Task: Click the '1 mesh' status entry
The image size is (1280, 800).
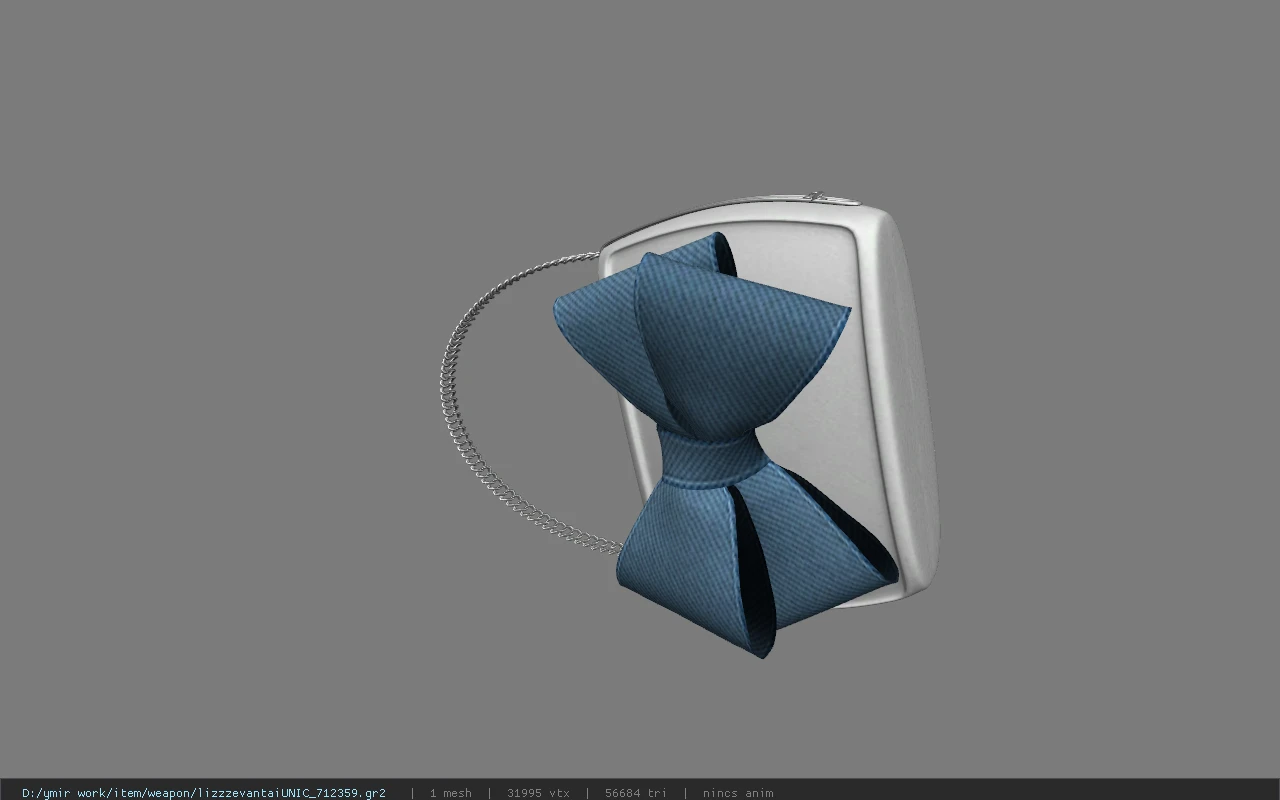Action: (x=451, y=793)
